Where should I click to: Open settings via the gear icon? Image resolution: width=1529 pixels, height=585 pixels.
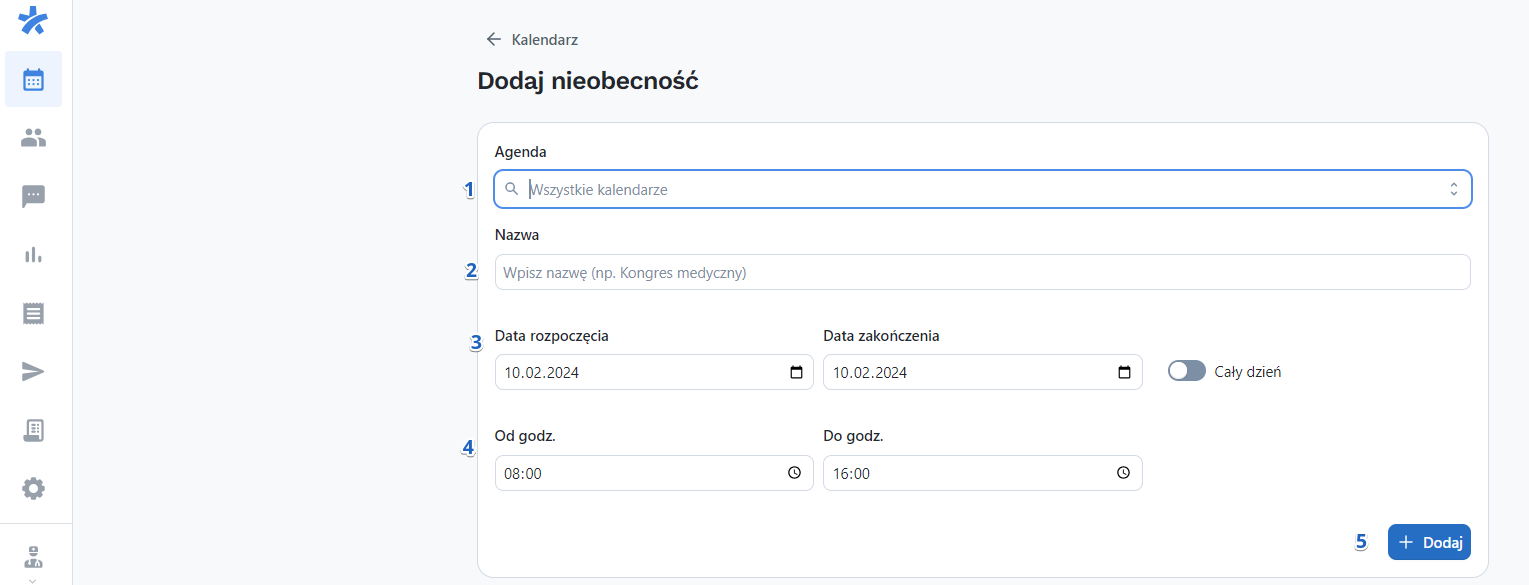tap(33, 488)
